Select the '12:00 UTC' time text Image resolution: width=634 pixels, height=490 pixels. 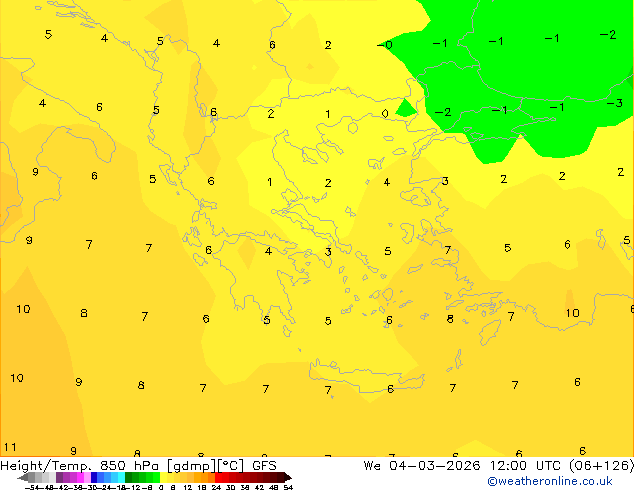coord(525,466)
